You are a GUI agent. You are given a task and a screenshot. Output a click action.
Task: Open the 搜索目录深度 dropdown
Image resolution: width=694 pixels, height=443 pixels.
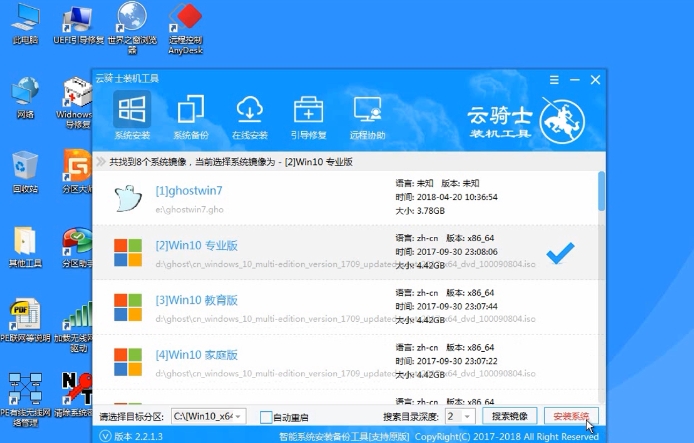tap(460, 416)
